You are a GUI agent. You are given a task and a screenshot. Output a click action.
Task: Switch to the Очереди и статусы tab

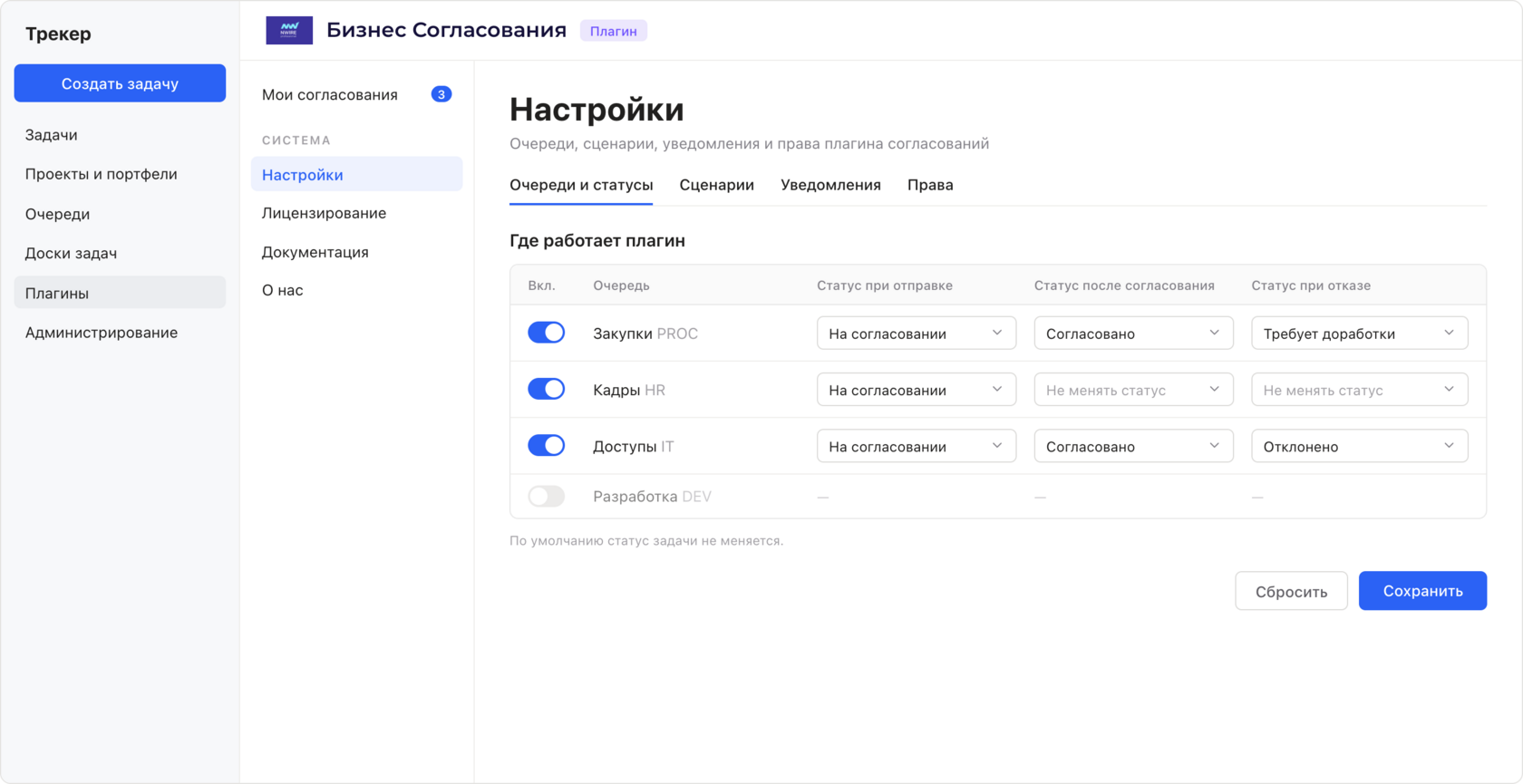click(581, 185)
